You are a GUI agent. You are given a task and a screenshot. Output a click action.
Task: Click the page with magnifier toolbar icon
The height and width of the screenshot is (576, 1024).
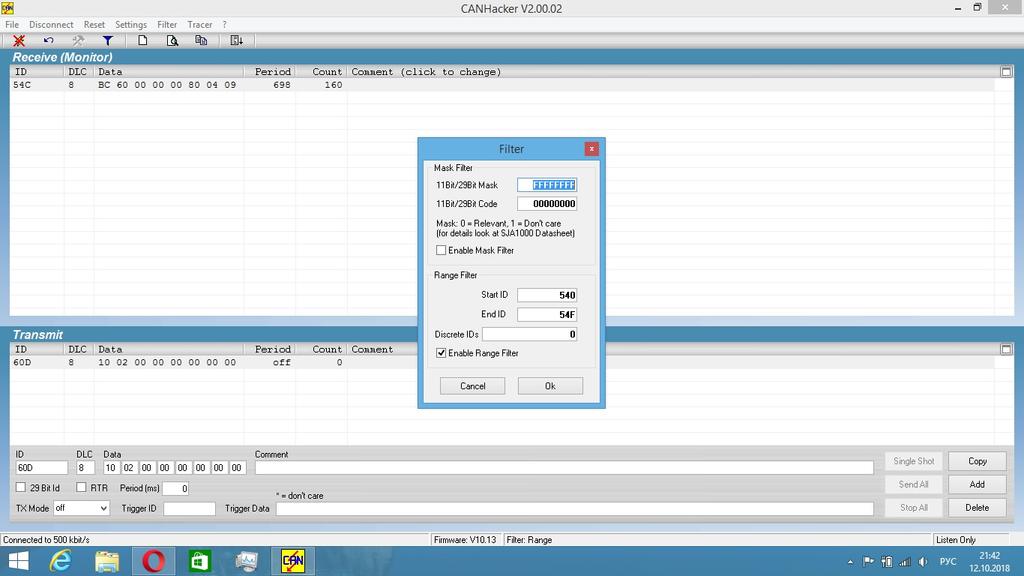[172, 41]
